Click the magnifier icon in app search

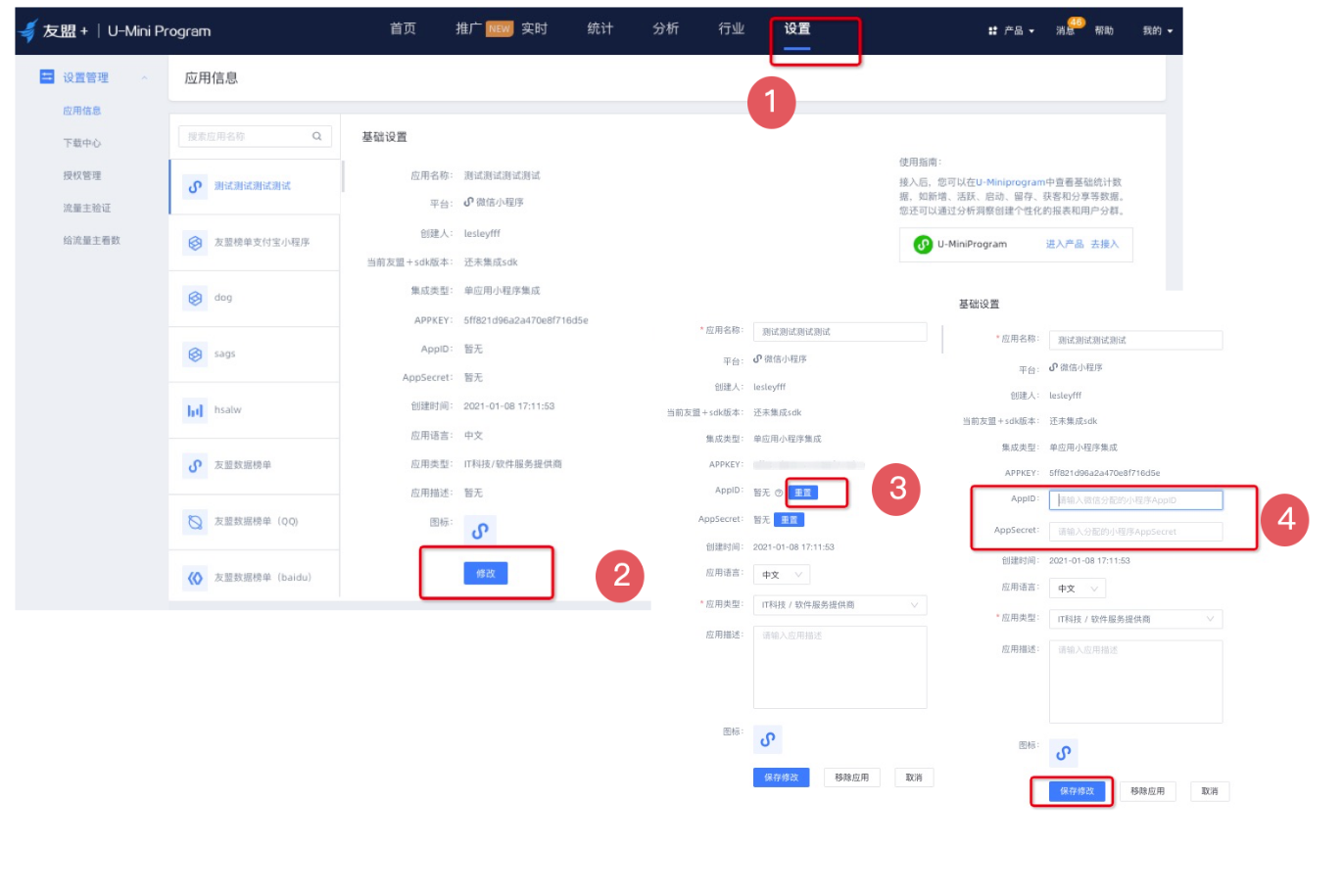pyautogui.click(x=317, y=136)
